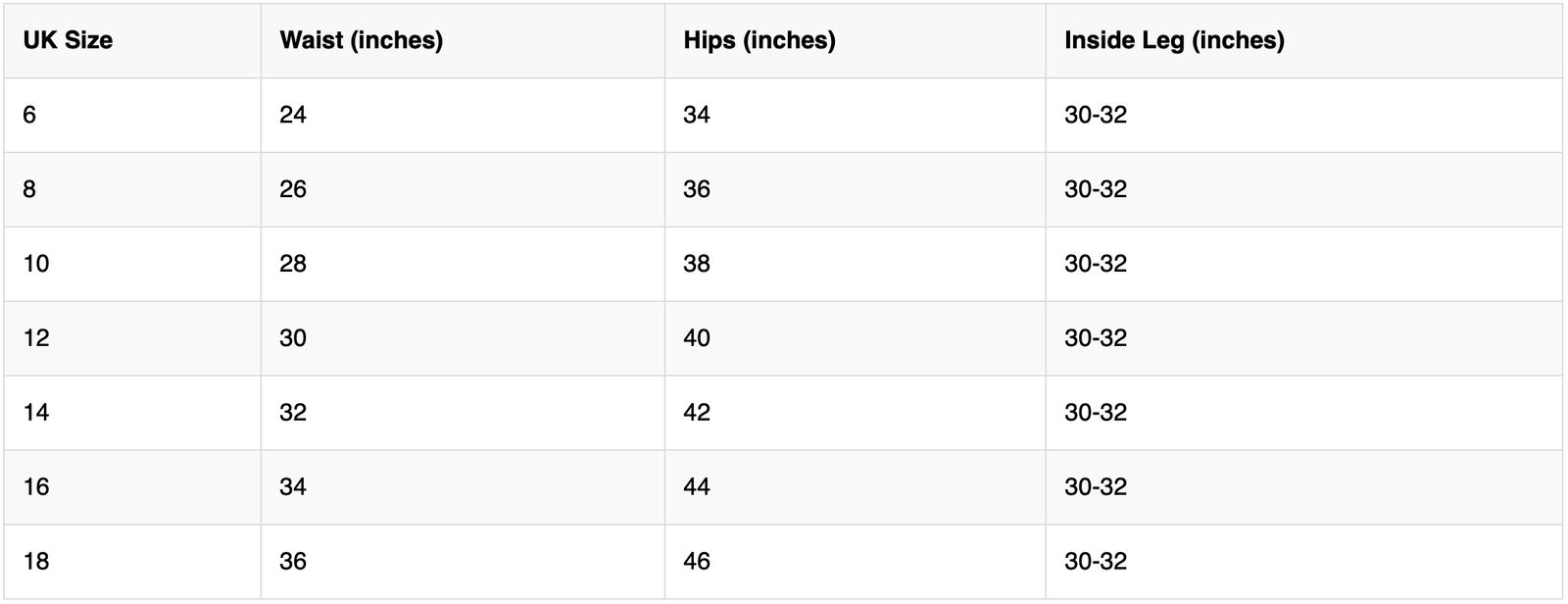This screenshot has height=604, width=1568.
Task: Select the UK size 6 cell
Action: click(x=29, y=115)
